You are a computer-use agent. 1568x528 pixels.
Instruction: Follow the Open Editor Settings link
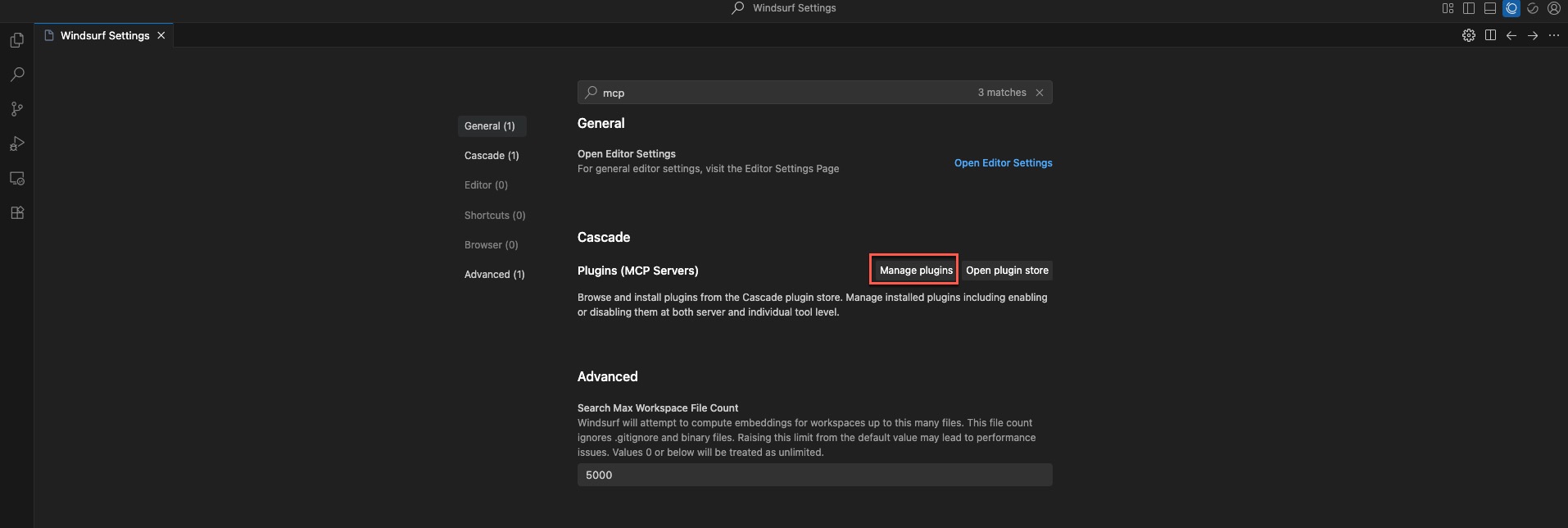click(1003, 163)
